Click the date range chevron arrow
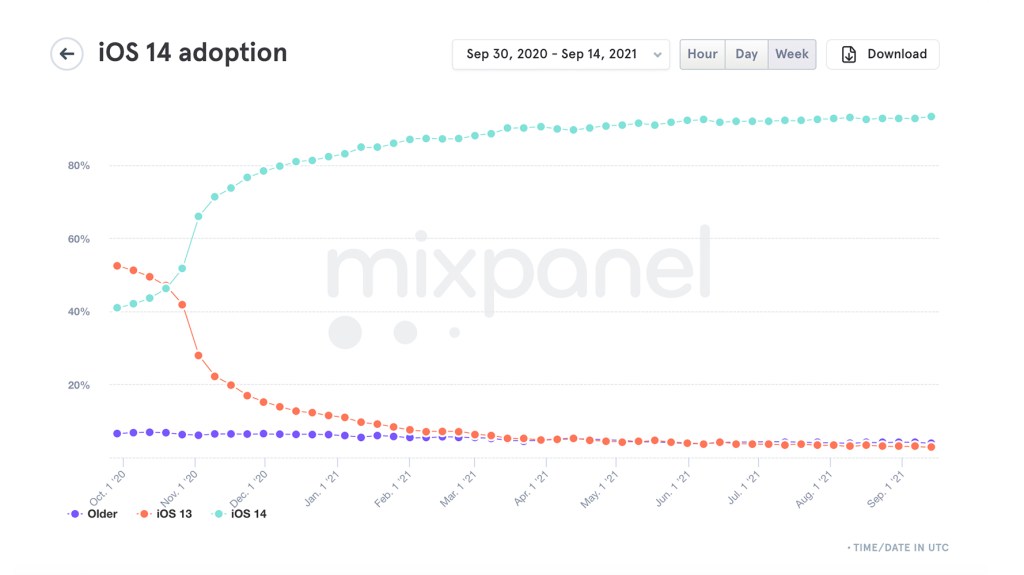The width and height of the screenshot is (1024, 575). (657, 55)
